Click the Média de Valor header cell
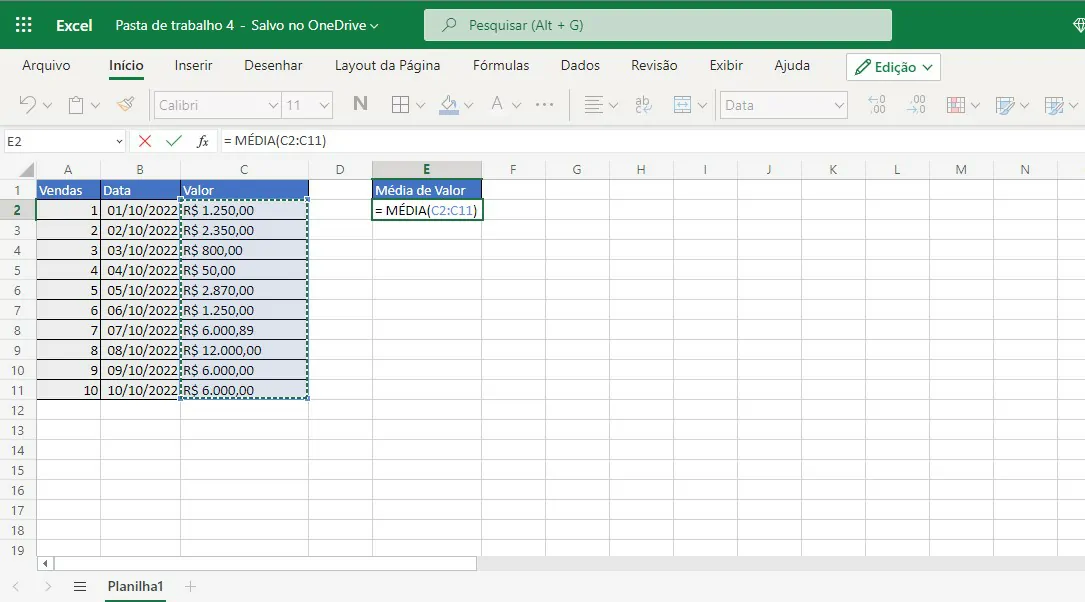 (x=427, y=190)
